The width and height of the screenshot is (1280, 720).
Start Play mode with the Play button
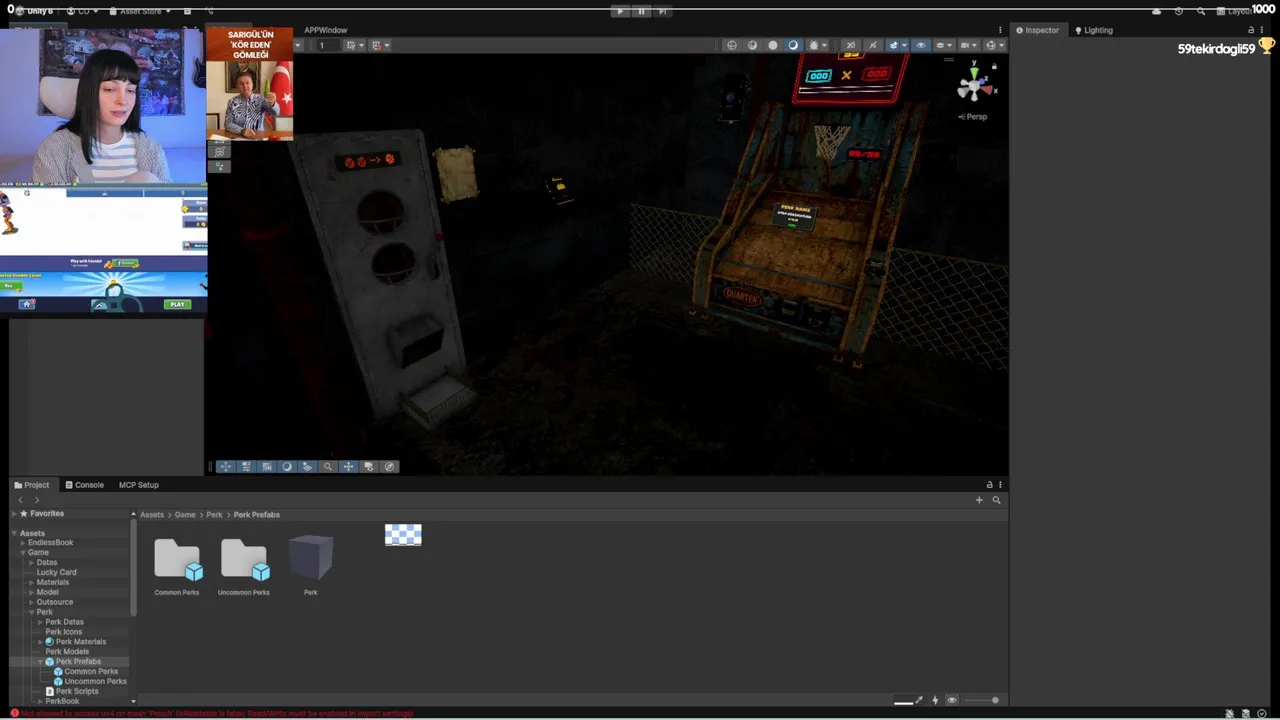coord(620,11)
